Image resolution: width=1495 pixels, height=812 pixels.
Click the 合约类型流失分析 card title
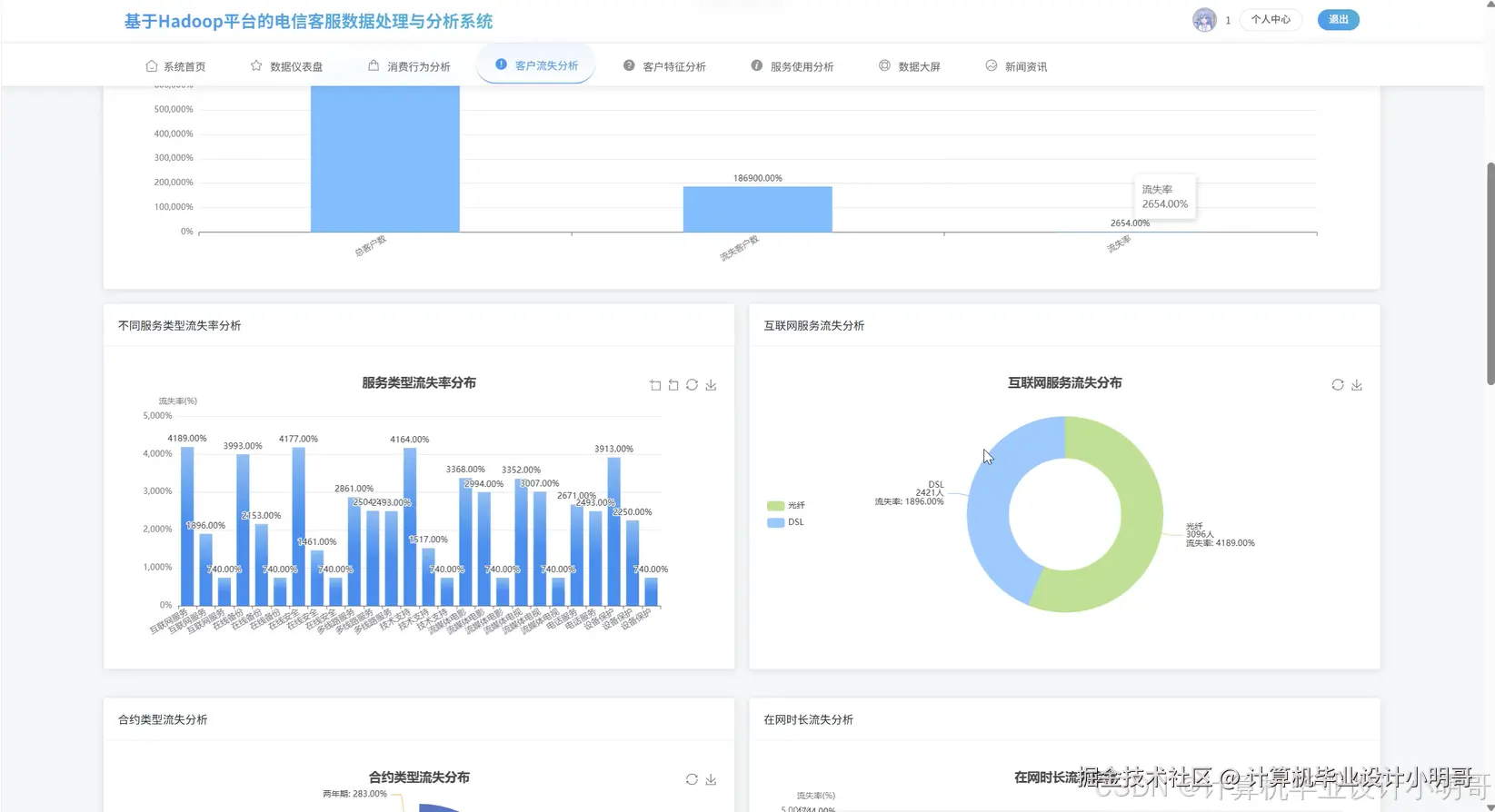pos(163,719)
